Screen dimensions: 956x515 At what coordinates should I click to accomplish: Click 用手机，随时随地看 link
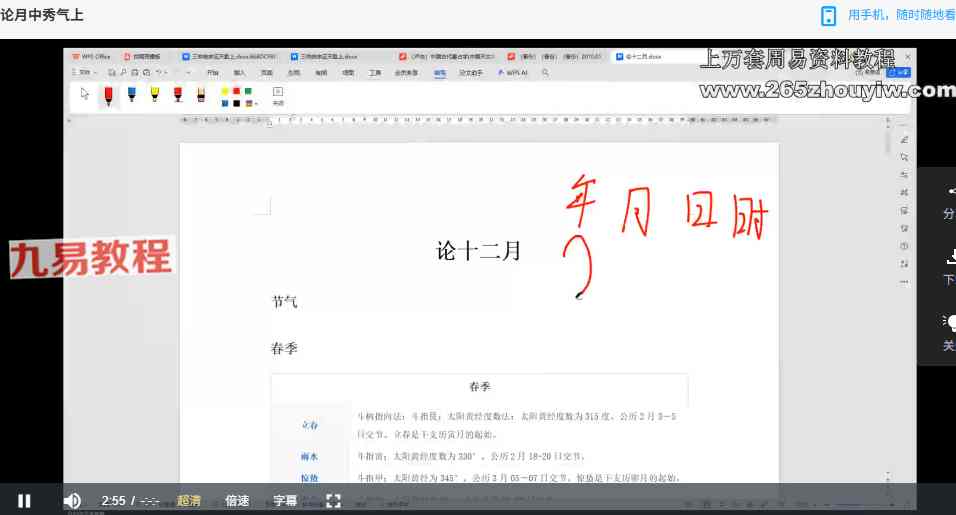[901, 15]
